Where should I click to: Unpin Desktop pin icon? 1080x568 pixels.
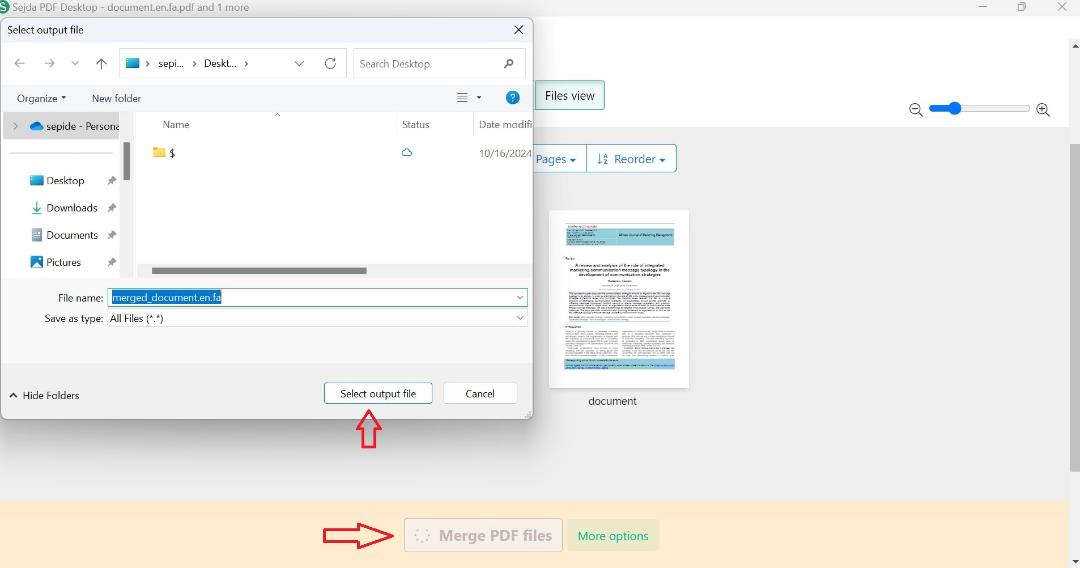(x=112, y=180)
